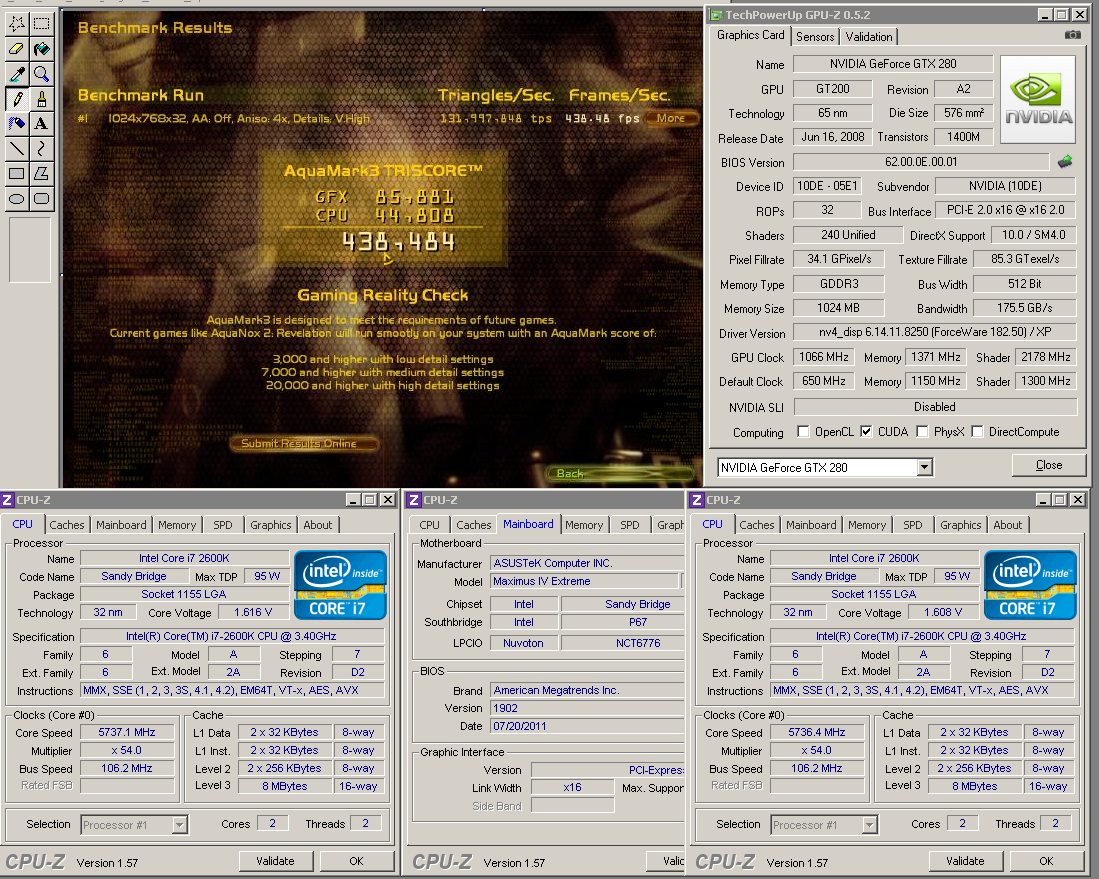Image resolution: width=1099 pixels, height=879 pixels.
Task: Click the BIOS save chip icon in GPU-Z
Action: 1065,162
